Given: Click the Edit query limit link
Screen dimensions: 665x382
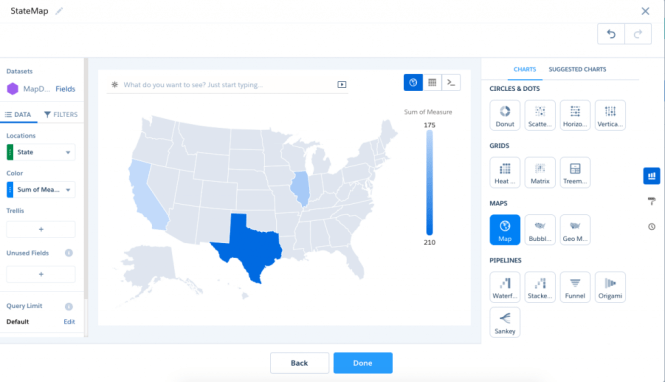Looking at the screenshot, I should (69, 322).
